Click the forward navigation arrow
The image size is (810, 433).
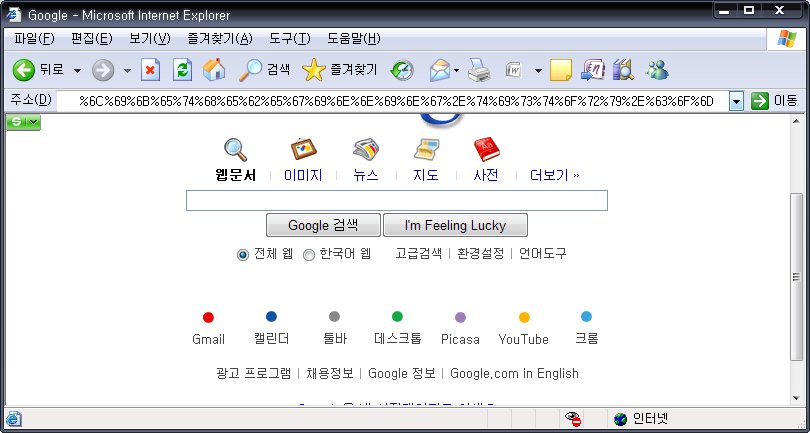click(103, 70)
